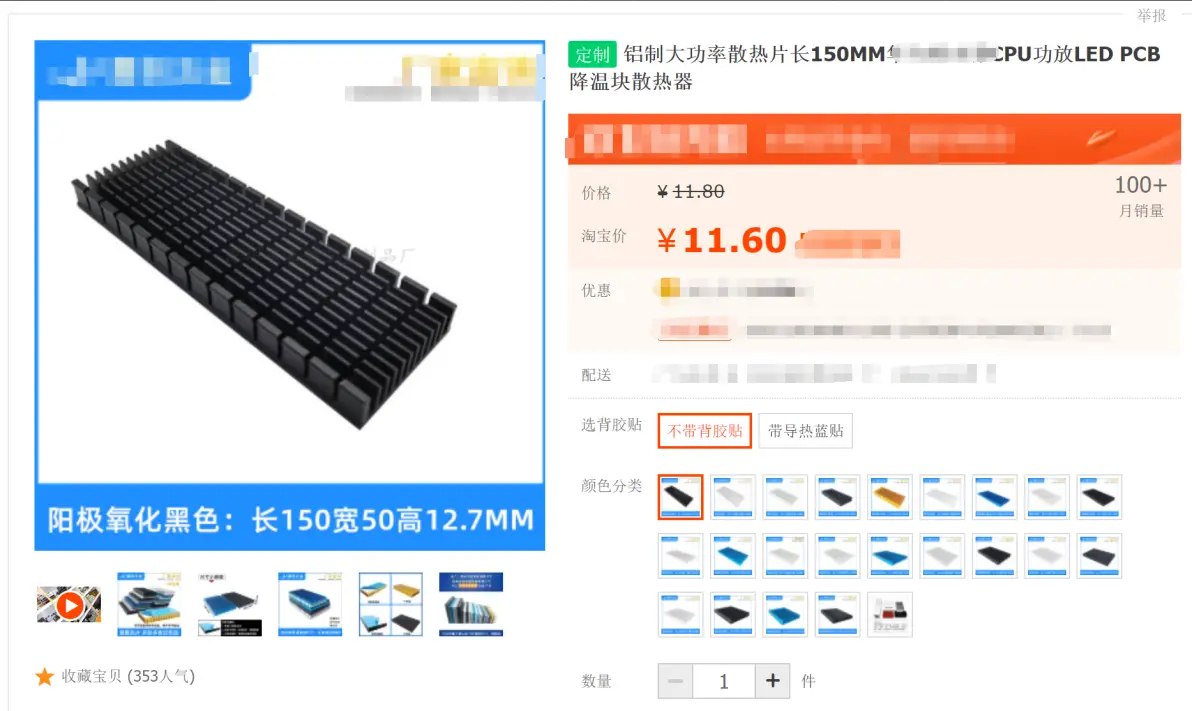Image resolution: width=1192 pixels, height=711 pixels.
Task: Click the quantity input field
Action: 724,681
